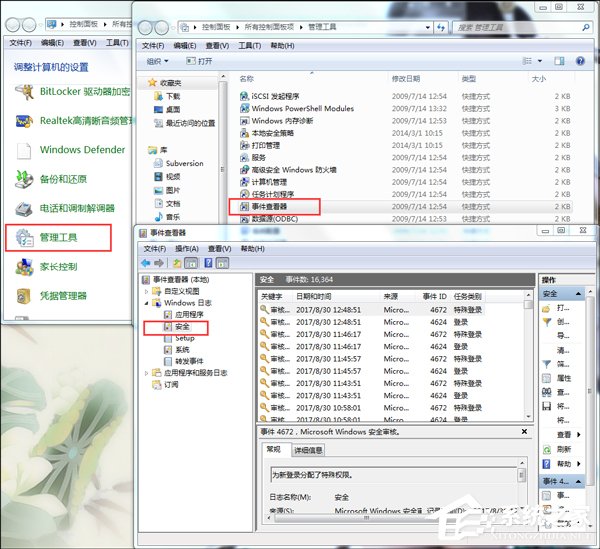Screen dimensions: 600x549
Task: Expand 查看 submenu arrow in 操作 pane
Action: pos(579,435)
